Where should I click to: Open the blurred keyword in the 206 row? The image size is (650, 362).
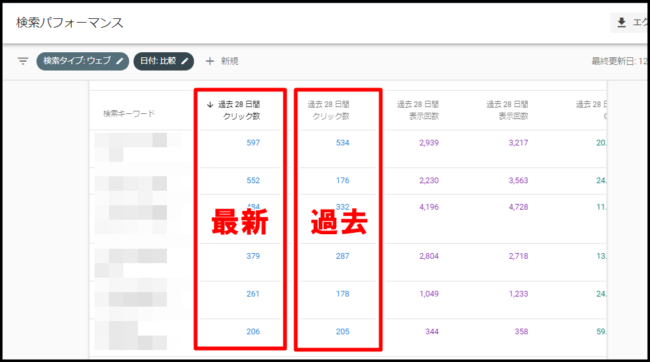(x=131, y=335)
